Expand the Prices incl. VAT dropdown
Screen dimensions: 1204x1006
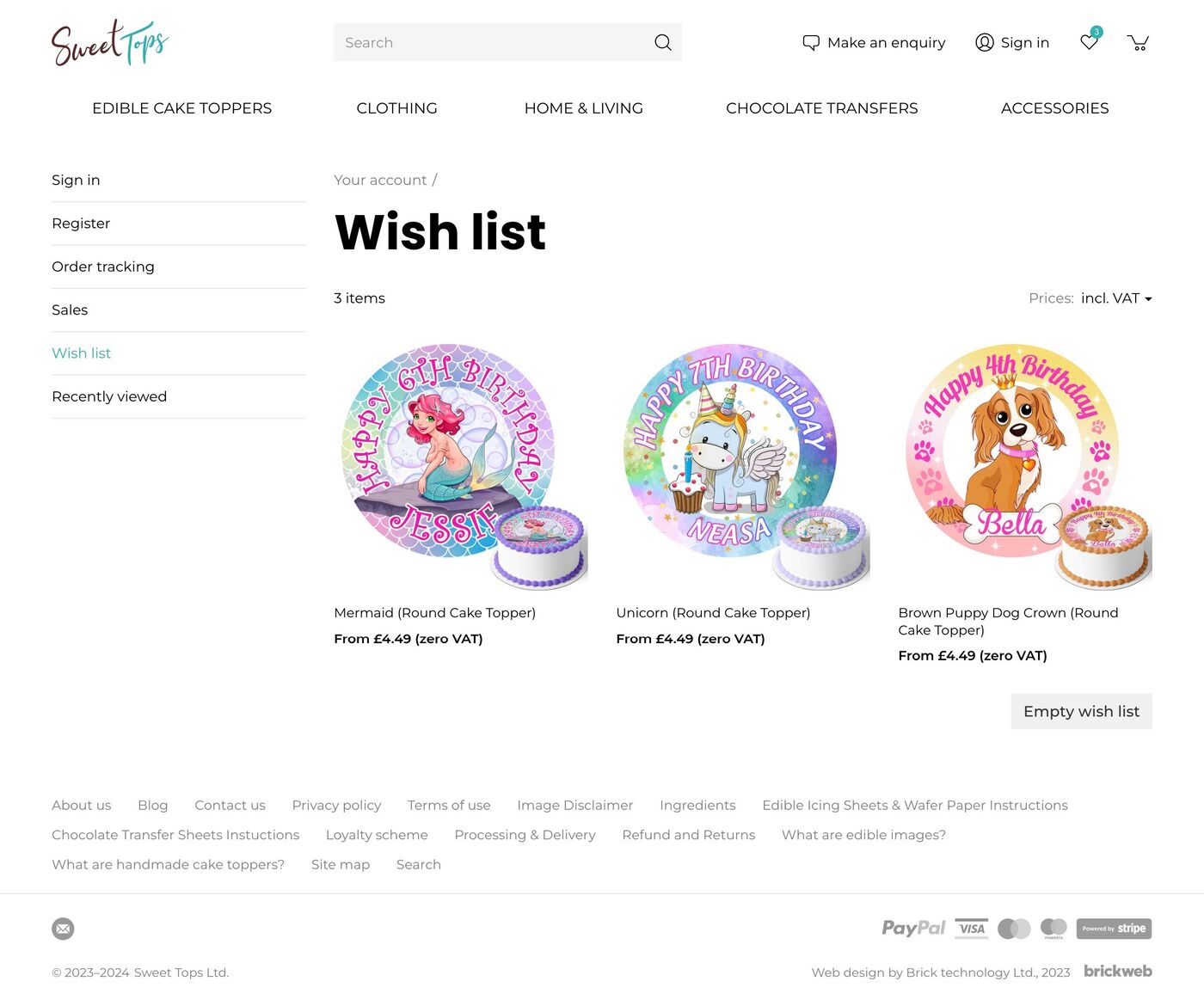pyautogui.click(x=1116, y=298)
